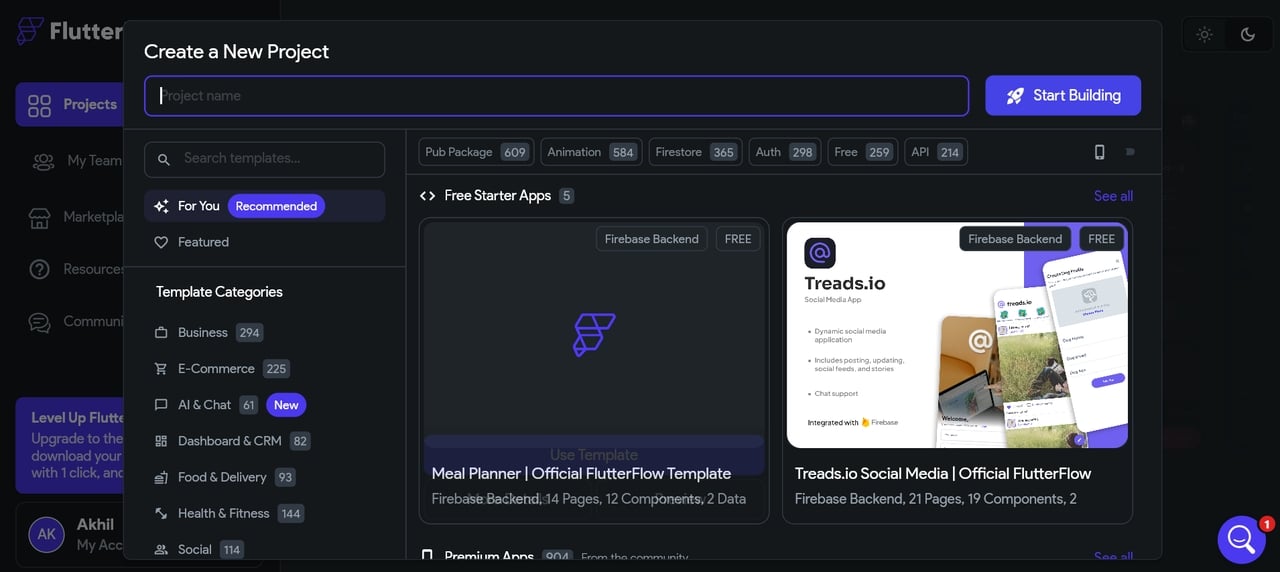Click the New badge on AI & Chat
Viewport: 1280px width, 572px height.
(286, 405)
